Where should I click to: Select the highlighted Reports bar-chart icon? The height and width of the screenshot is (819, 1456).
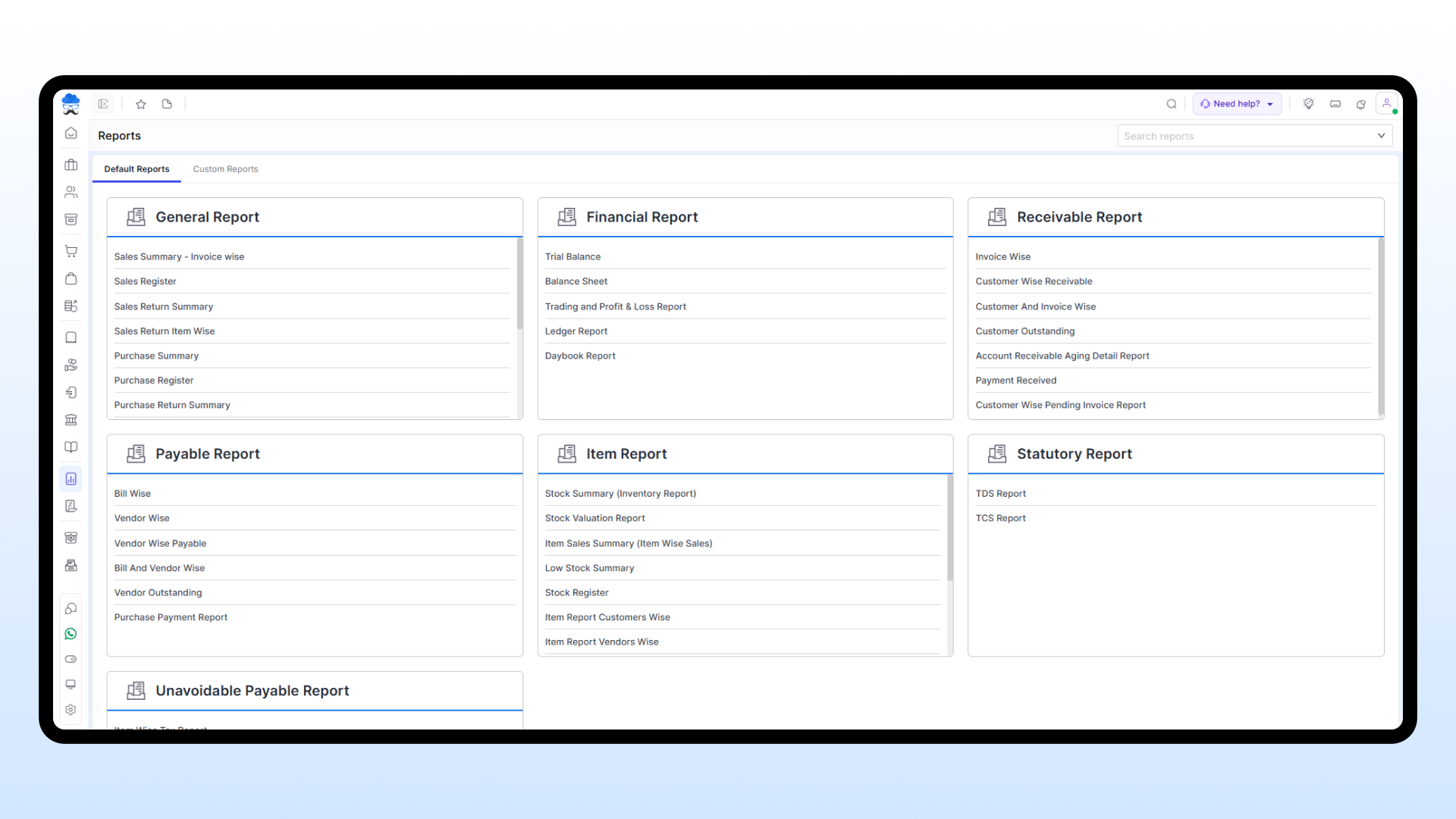point(71,479)
